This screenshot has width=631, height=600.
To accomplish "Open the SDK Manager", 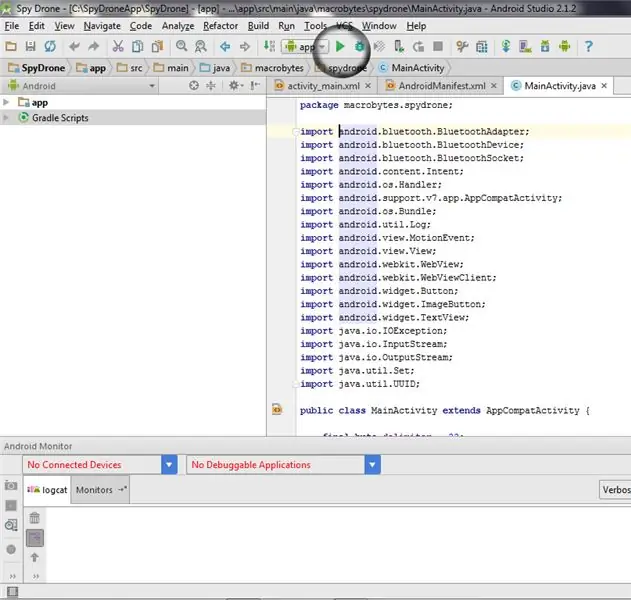I will (545, 47).
